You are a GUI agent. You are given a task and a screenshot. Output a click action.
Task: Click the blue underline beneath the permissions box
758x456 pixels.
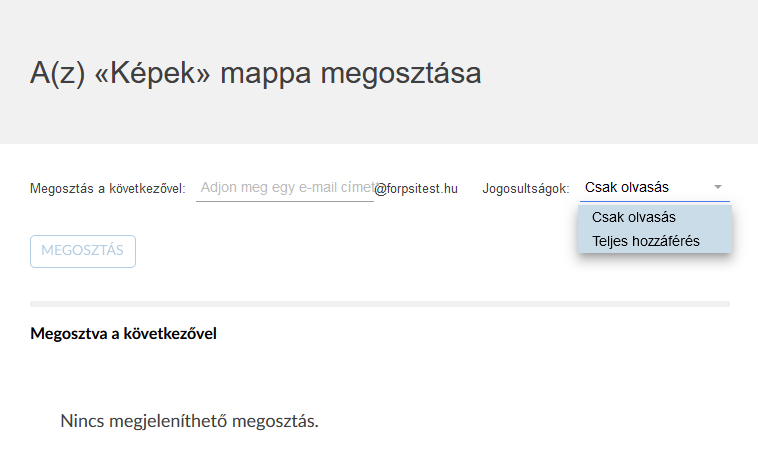[655, 201]
